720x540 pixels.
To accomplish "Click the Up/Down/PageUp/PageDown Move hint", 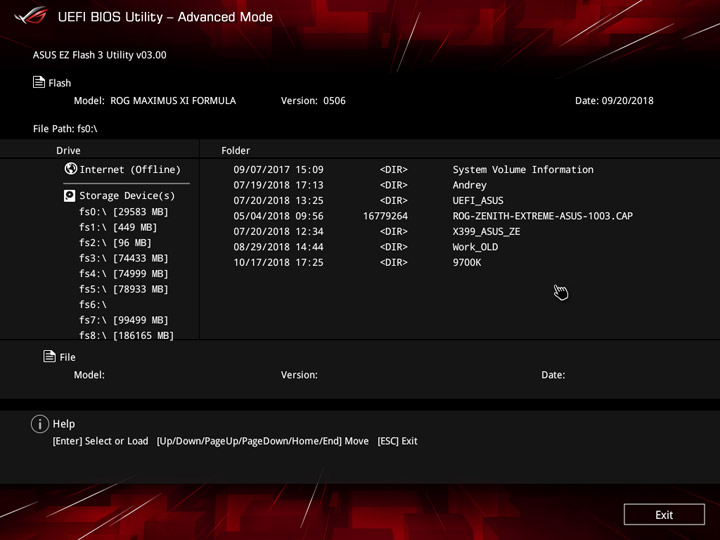I will point(263,441).
